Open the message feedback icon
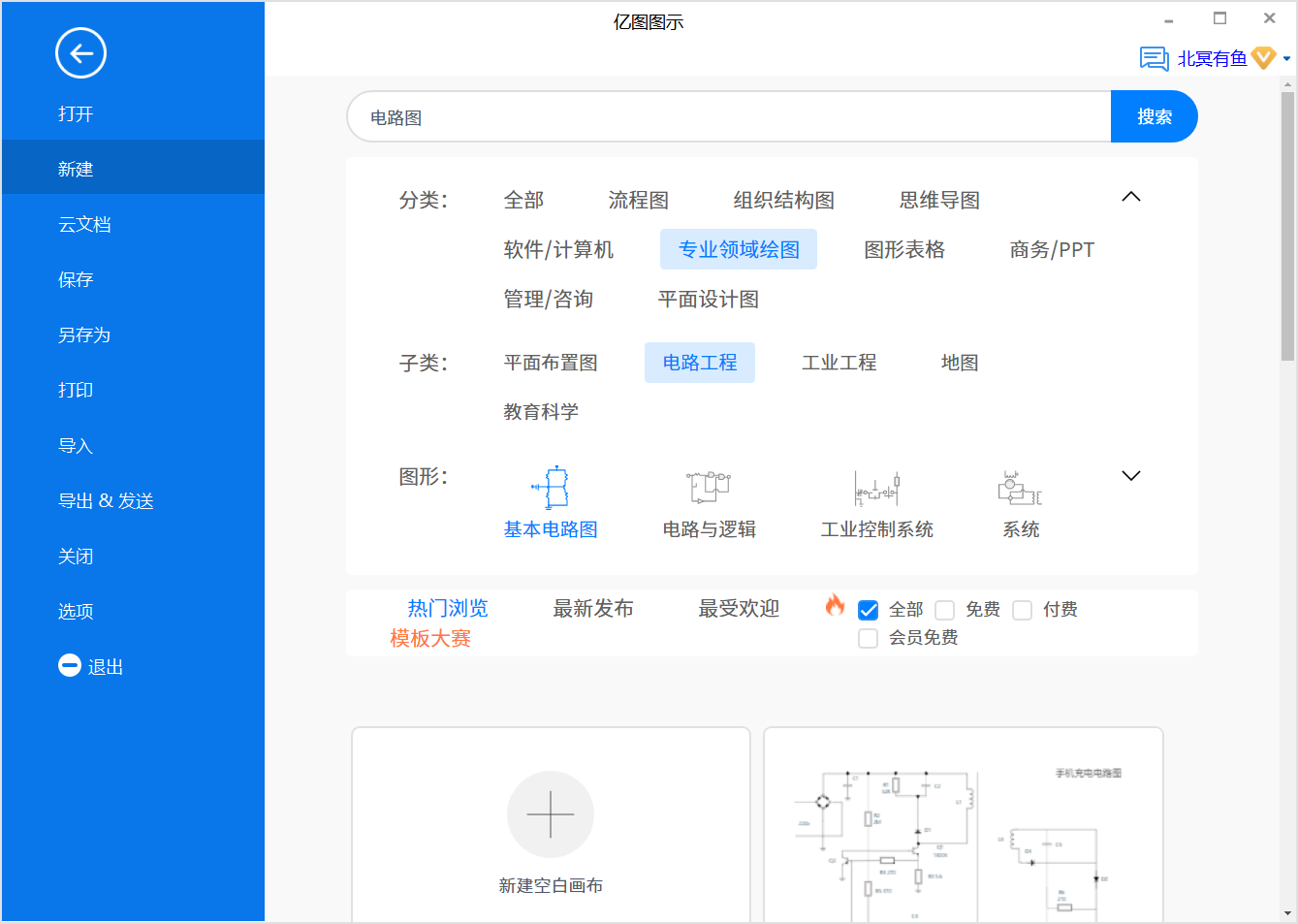The width and height of the screenshot is (1298, 924). tap(1154, 59)
